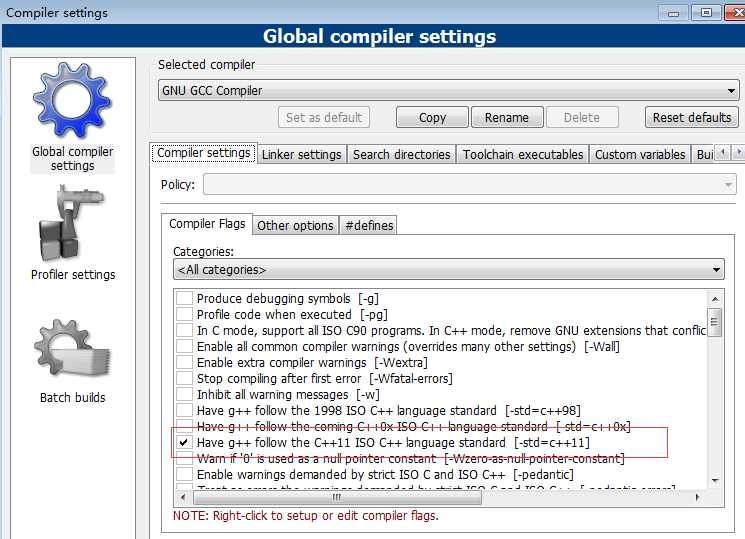Screen dimensions: 745x539
Task: Open Global compiler settings gear icon
Action: (x=72, y=100)
